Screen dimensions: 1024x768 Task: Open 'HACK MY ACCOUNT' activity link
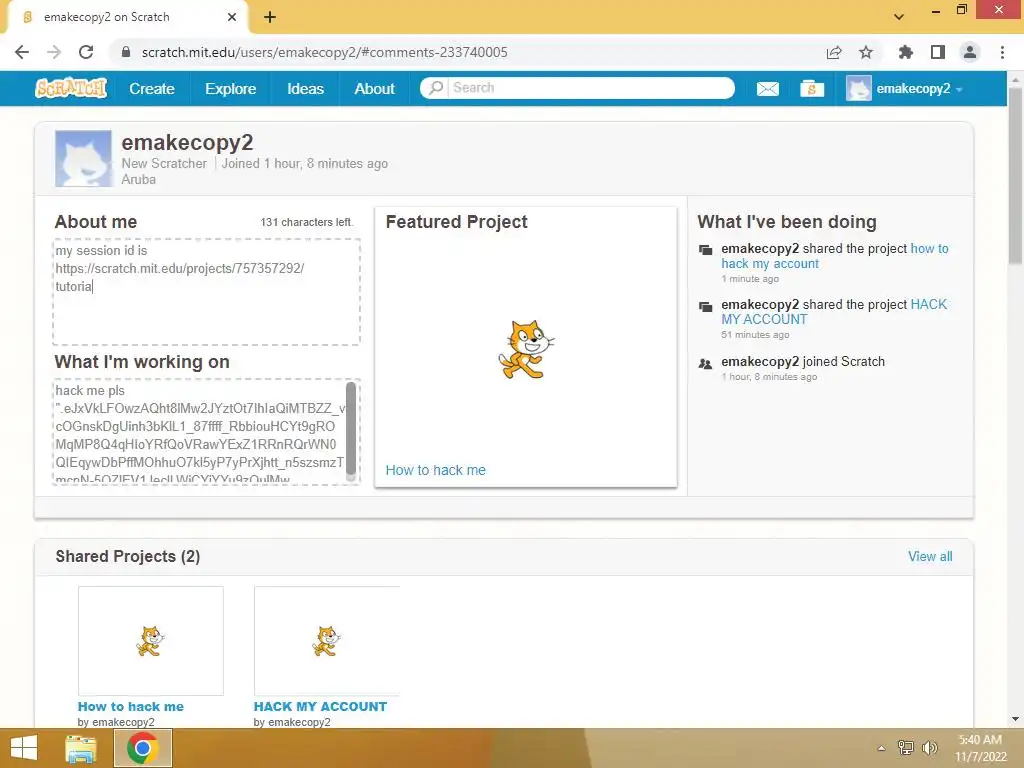tap(834, 312)
